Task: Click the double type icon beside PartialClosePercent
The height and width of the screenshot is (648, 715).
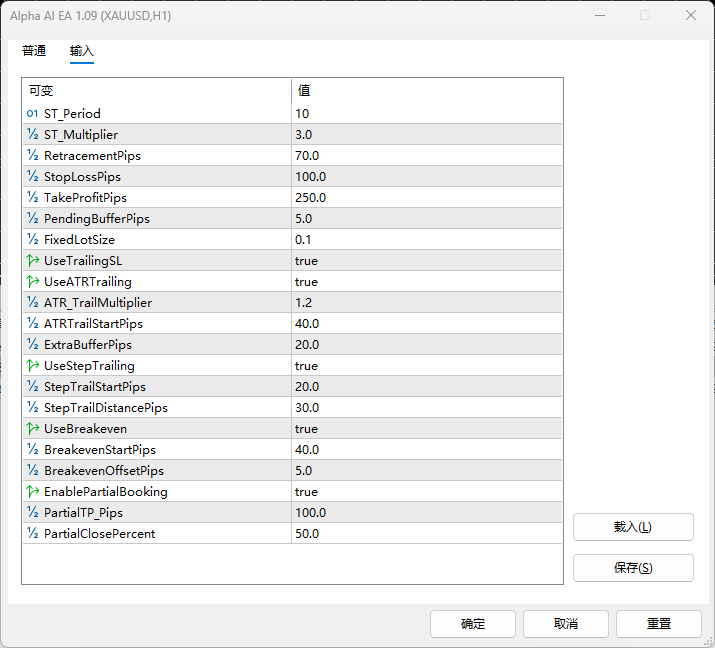Action: (32, 533)
